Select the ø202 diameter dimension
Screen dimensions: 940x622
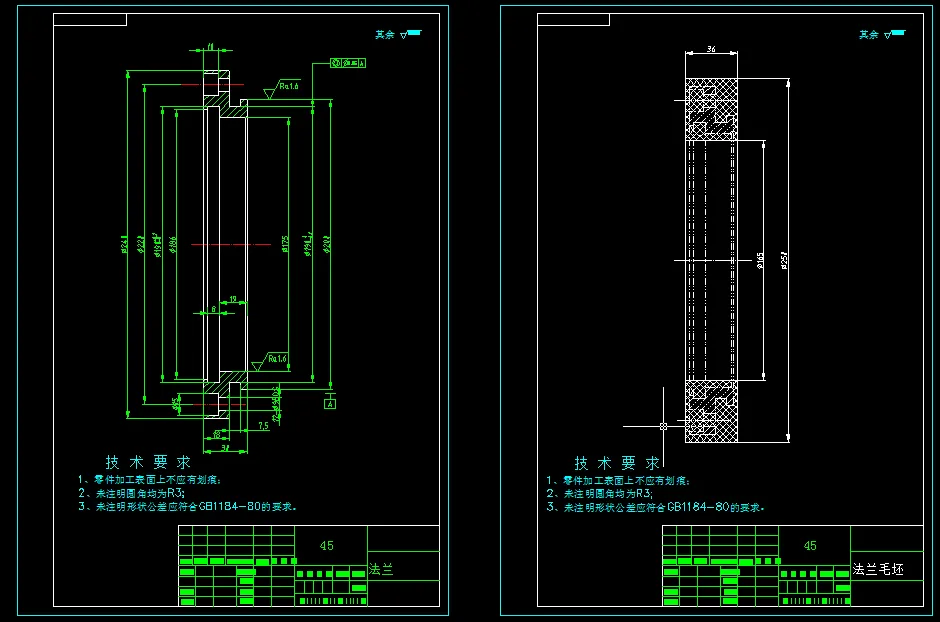click(x=327, y=244)
